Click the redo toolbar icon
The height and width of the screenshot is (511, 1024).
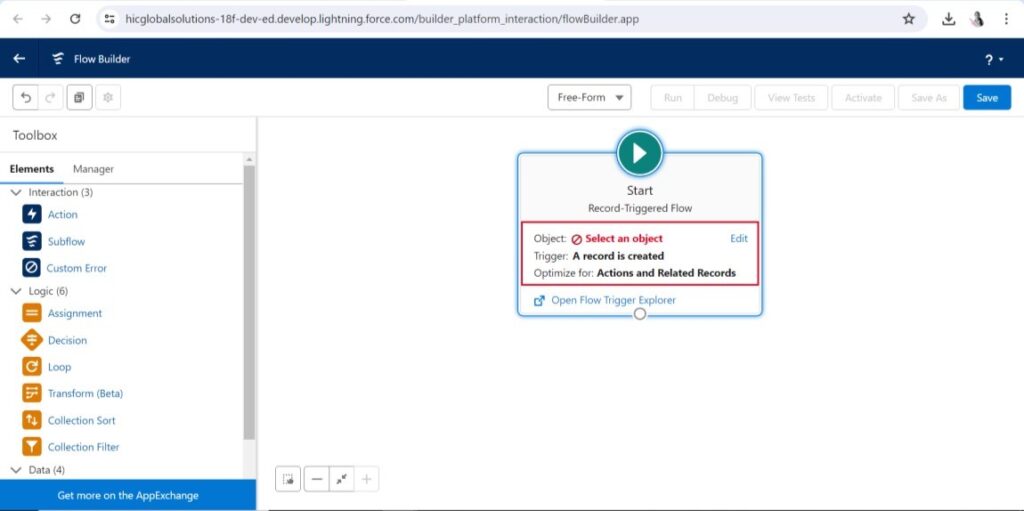point(50,97)
